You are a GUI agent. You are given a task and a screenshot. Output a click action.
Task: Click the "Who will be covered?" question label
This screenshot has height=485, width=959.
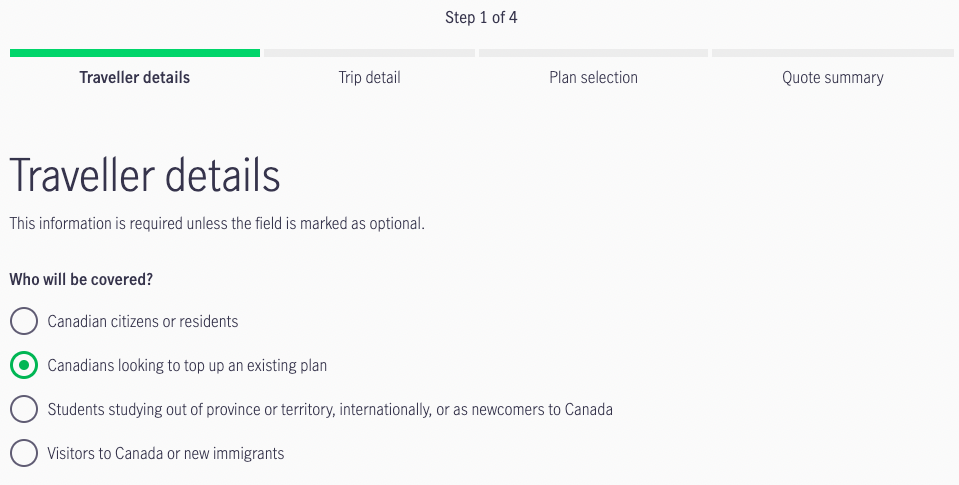point(81,279)
